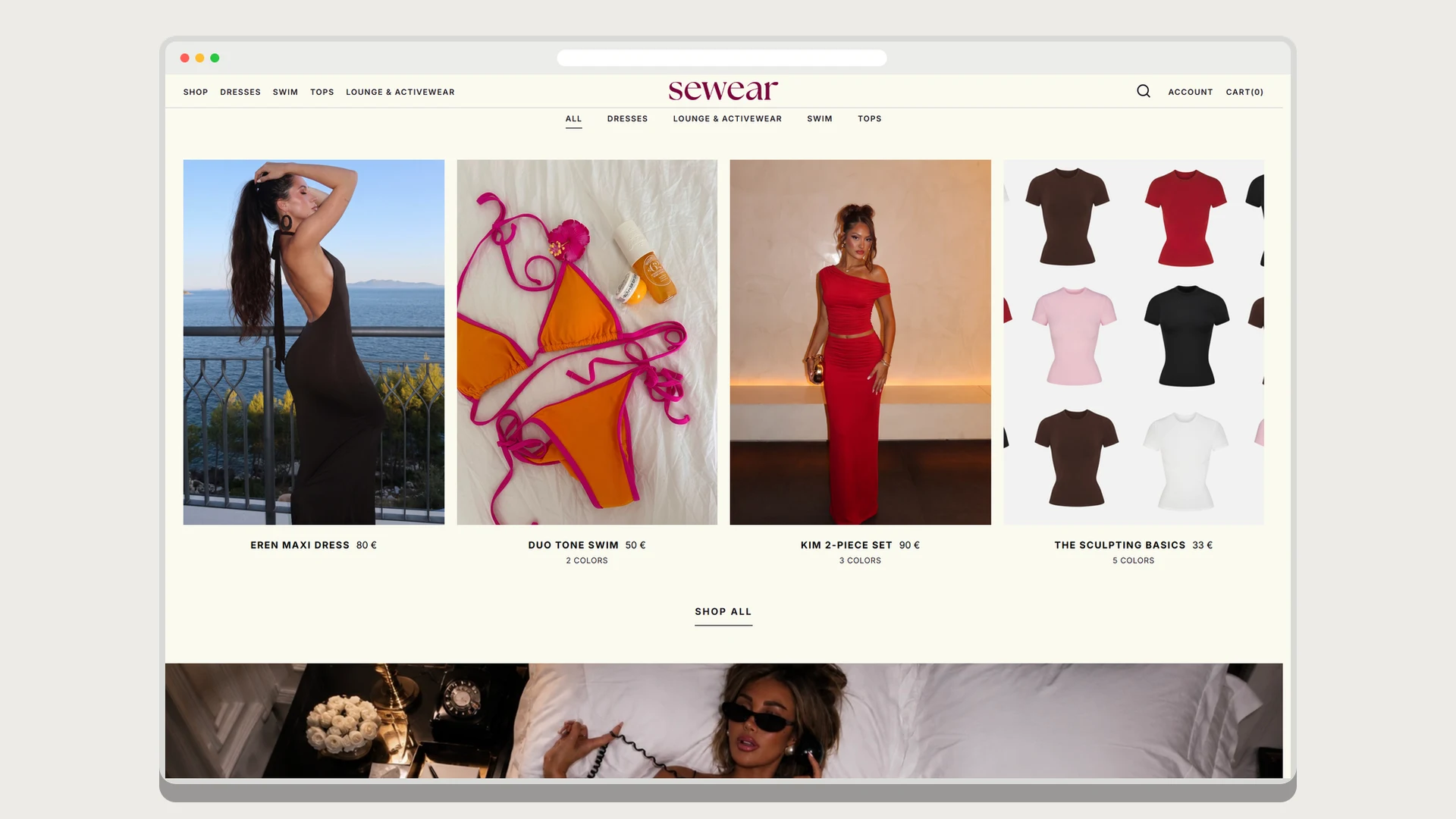Open the Sculpting Basics t-shirts photo
Viewport: 1456px width, 819px height.
(1134, 342)
